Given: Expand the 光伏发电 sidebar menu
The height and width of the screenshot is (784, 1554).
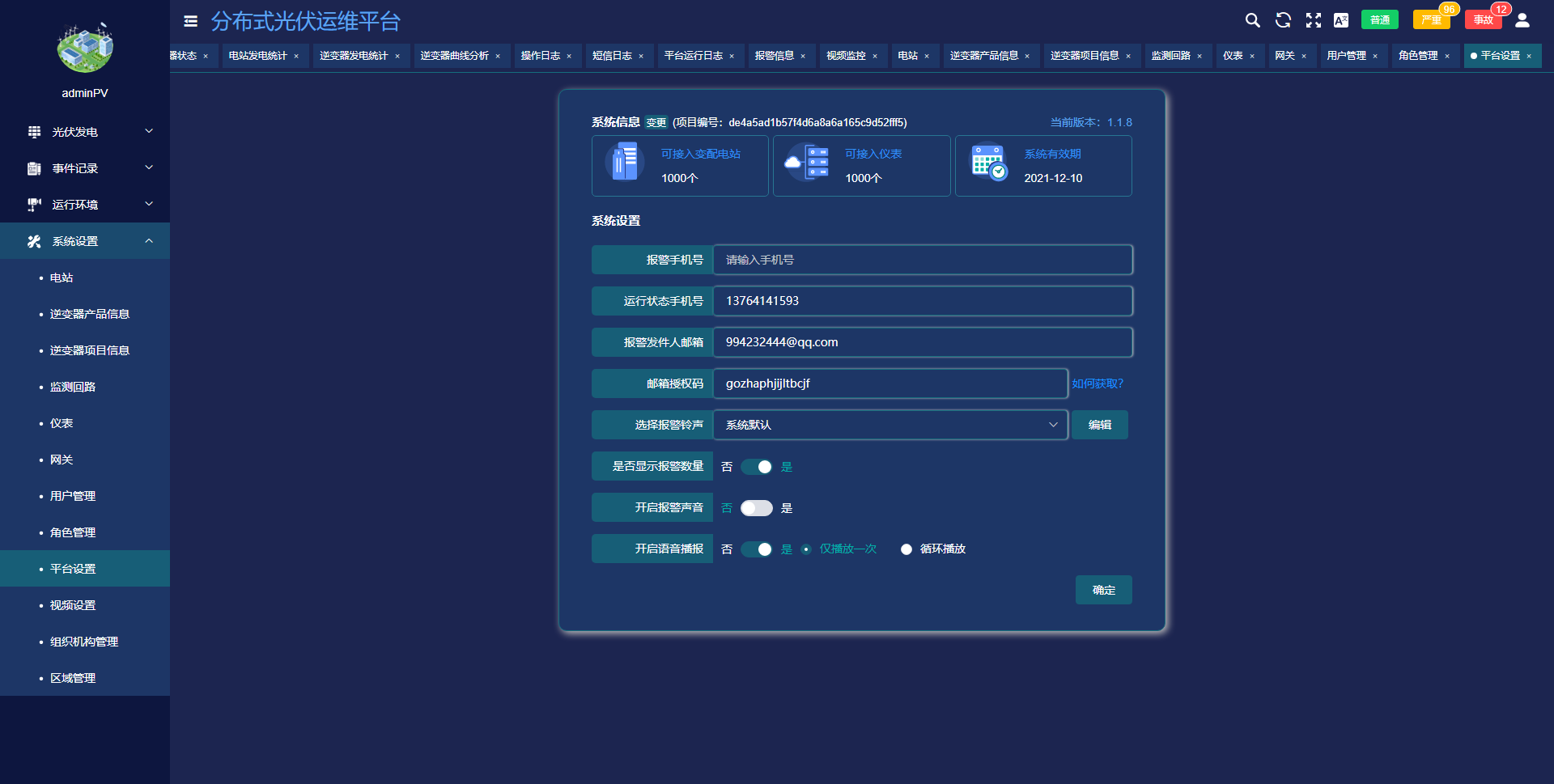Looking at the screenshot, I should click(x=85, y=132).
